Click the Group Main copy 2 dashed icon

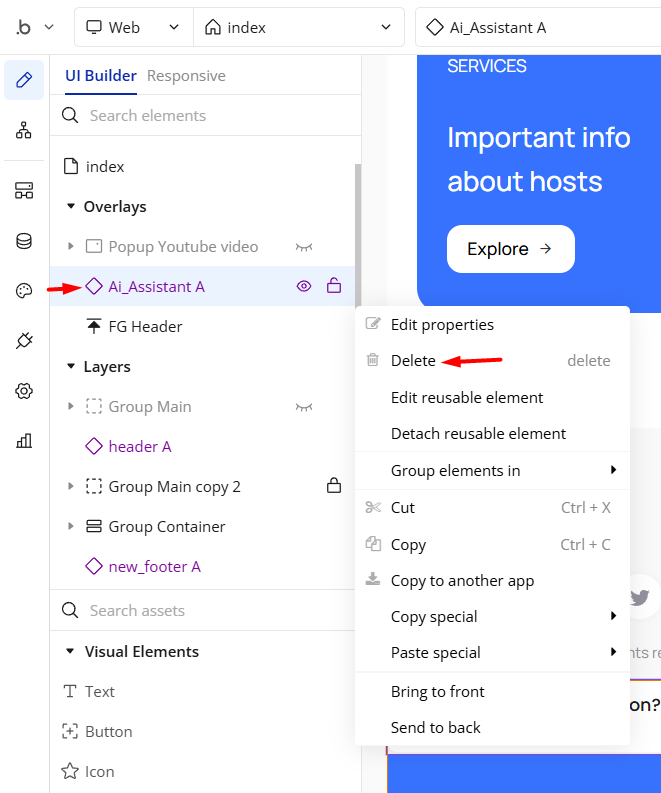[94, 486]
